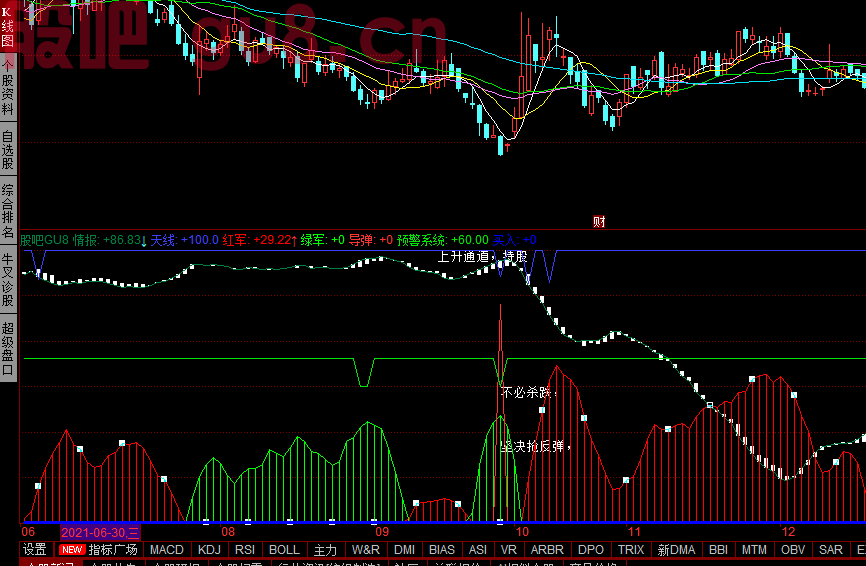The image size is (866, 566).
Task: Choose the W&R indicator tab
Action: pyautogui.click(x=366, y=549)
